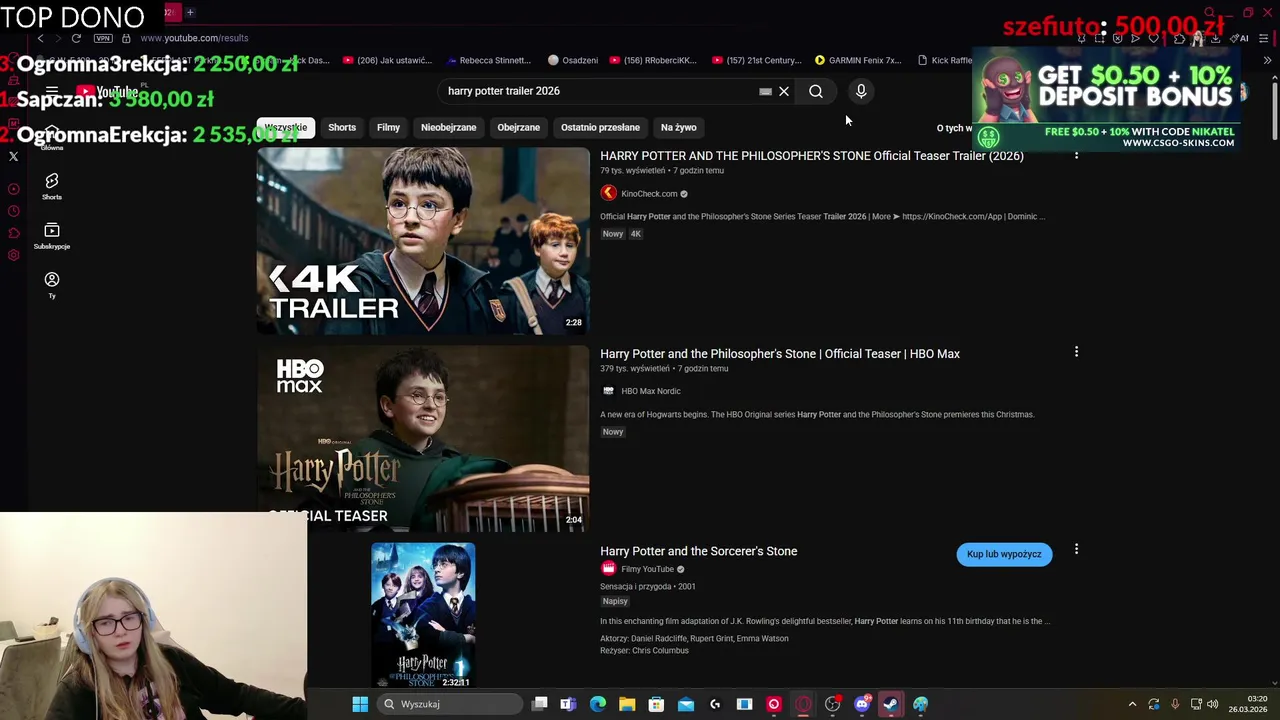Screen dimensions: 1280x720
Task: Click the address bar youtube.com/results
Action: click(x=194, y=38)
